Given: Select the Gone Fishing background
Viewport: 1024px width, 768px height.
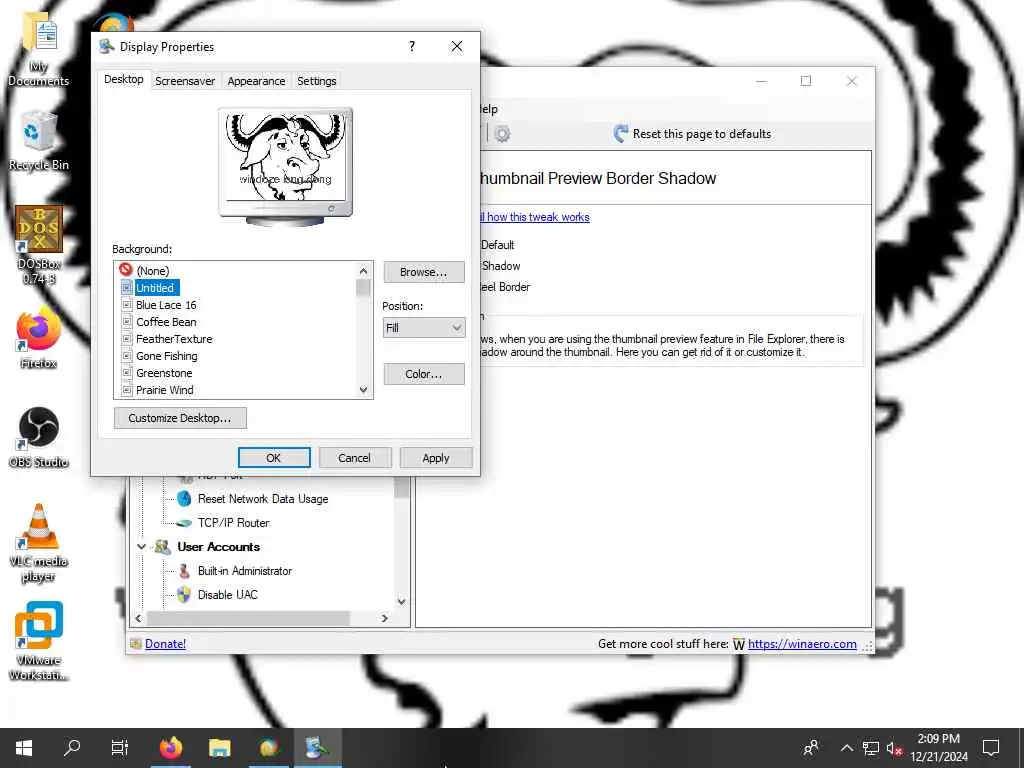Looking at the screenshot, I should (167, 356).
